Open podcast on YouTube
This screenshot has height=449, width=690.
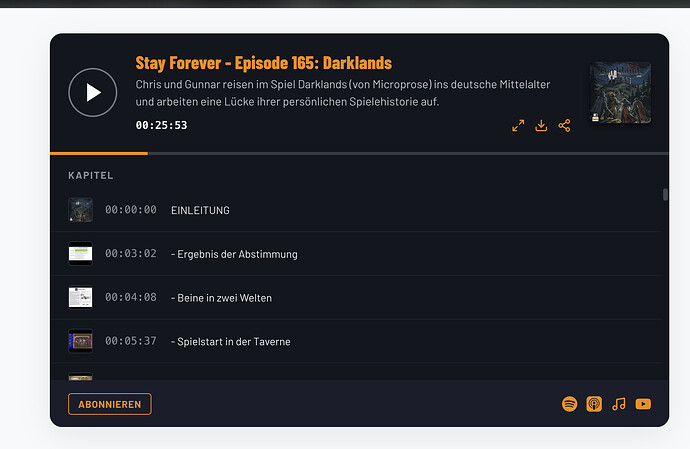pos(643,404)
